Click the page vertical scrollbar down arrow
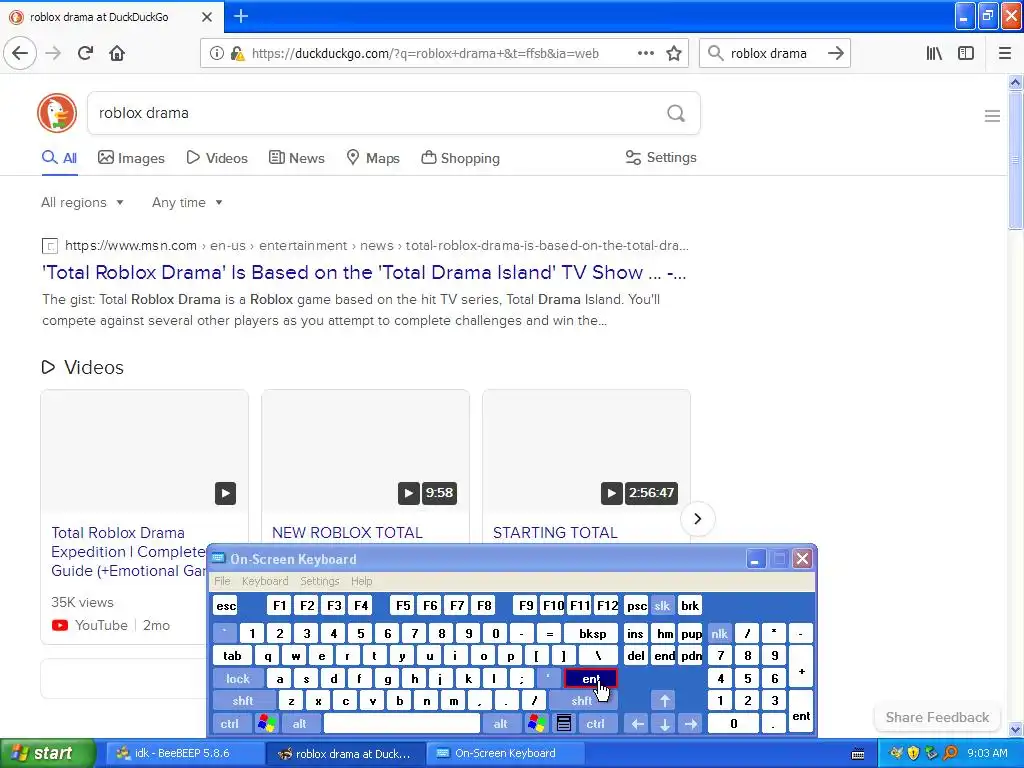Image resolution: width=1024 pixels, height=768 pixels. point(1015,729)
